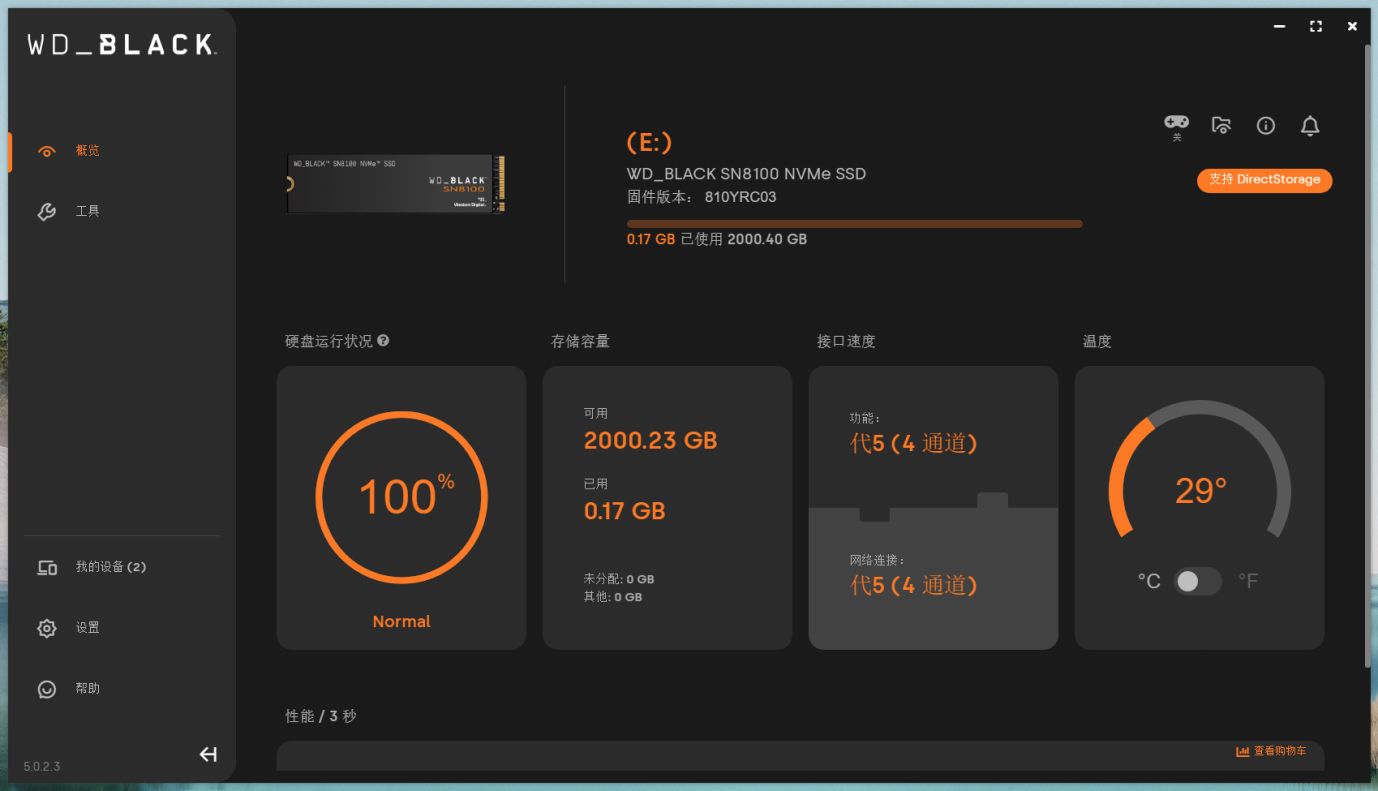Click the 2000.23 GB available value
The width and height of the screenshot is (1378, 791).
click(650, 441)
